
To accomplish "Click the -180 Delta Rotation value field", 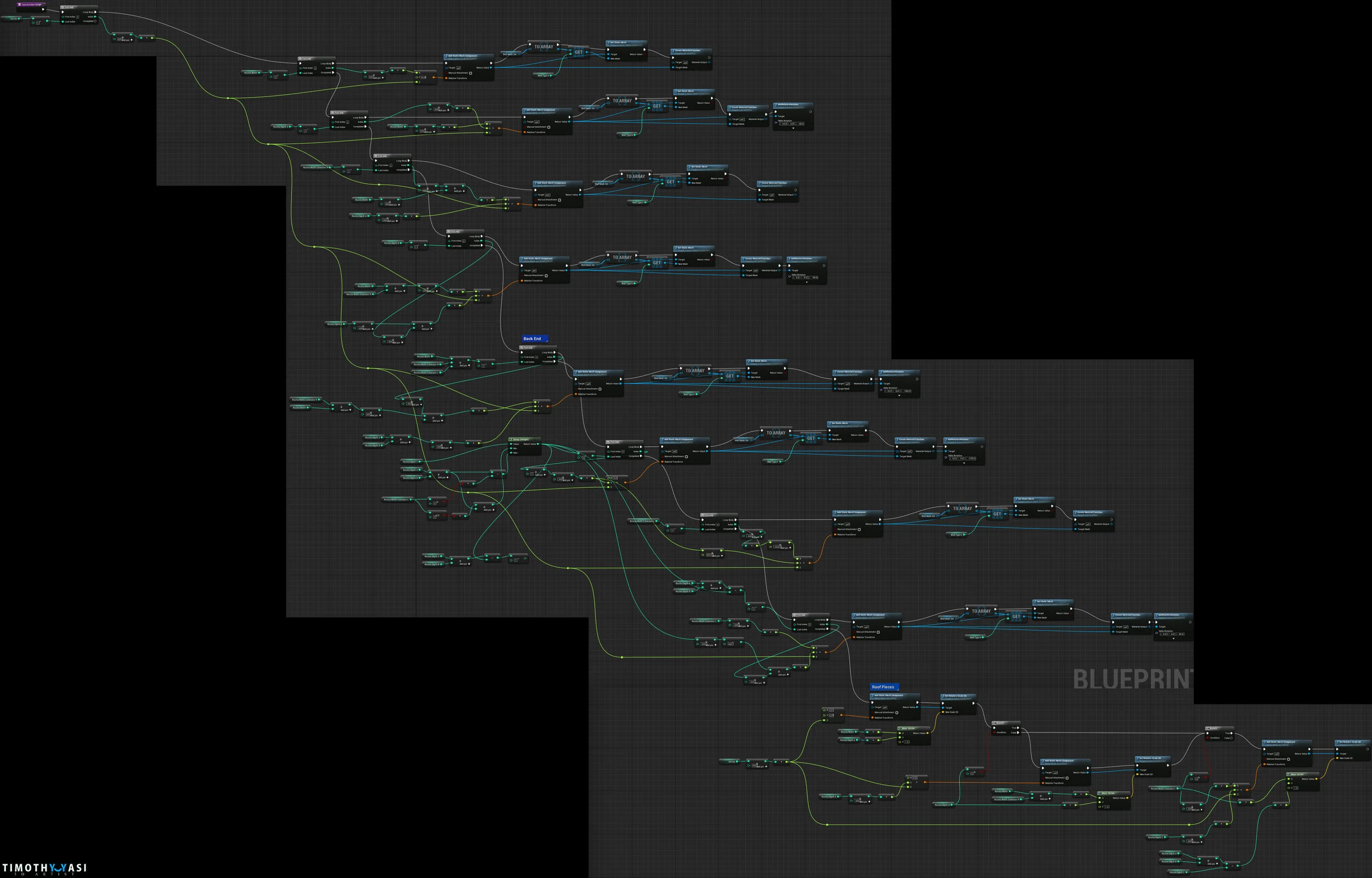I will point(907,391).
